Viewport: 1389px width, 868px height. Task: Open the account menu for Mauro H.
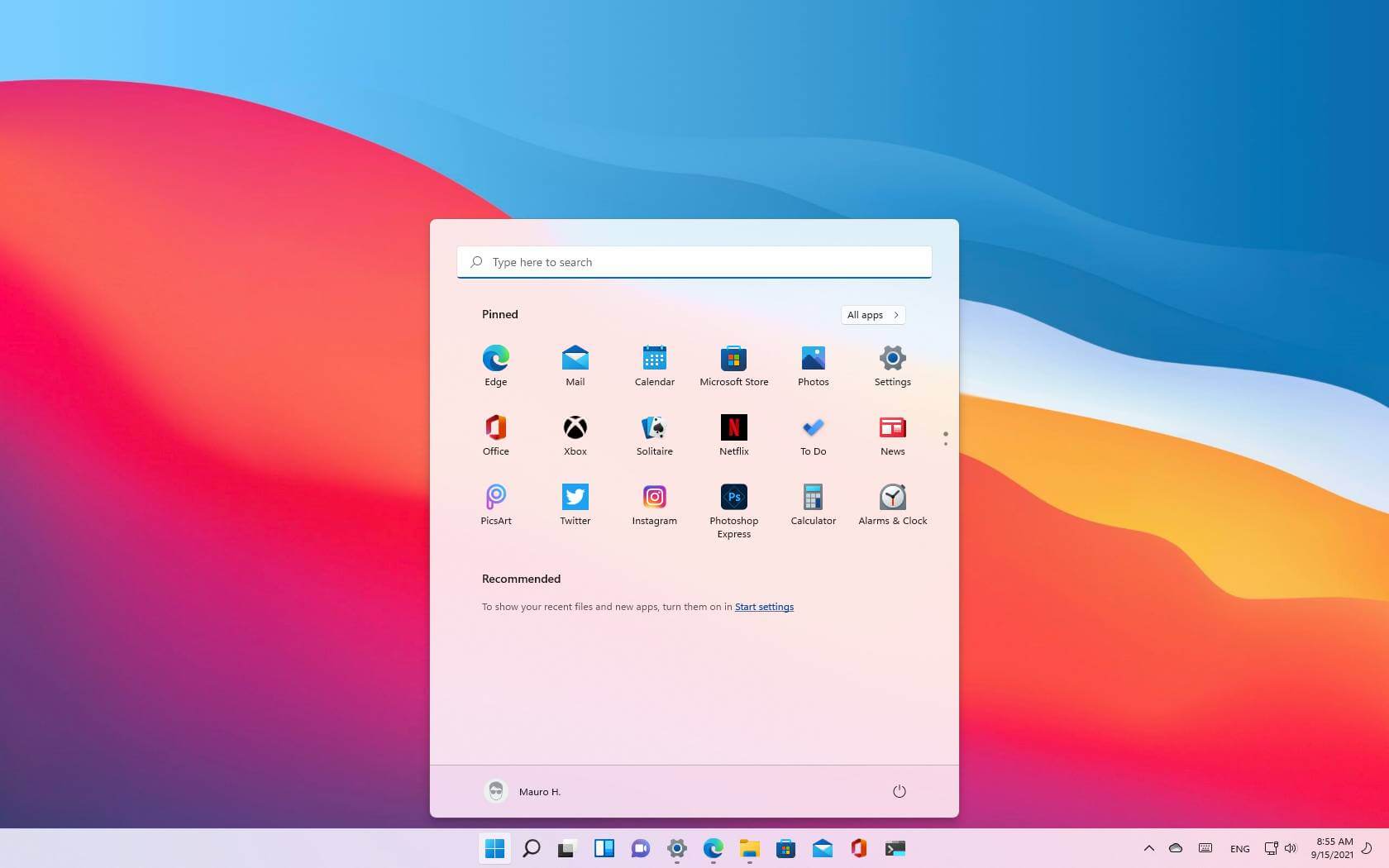point(522,791)
